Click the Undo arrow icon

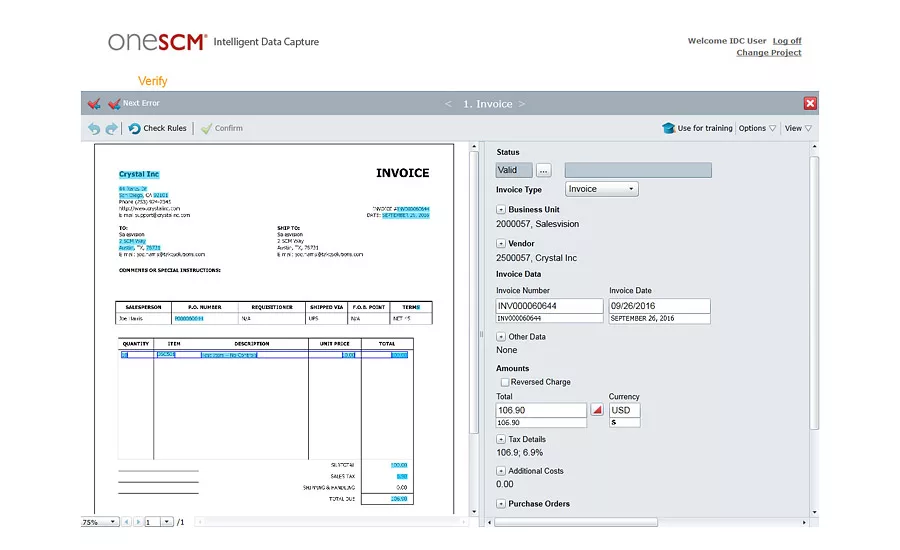click(x=94, y=129)
